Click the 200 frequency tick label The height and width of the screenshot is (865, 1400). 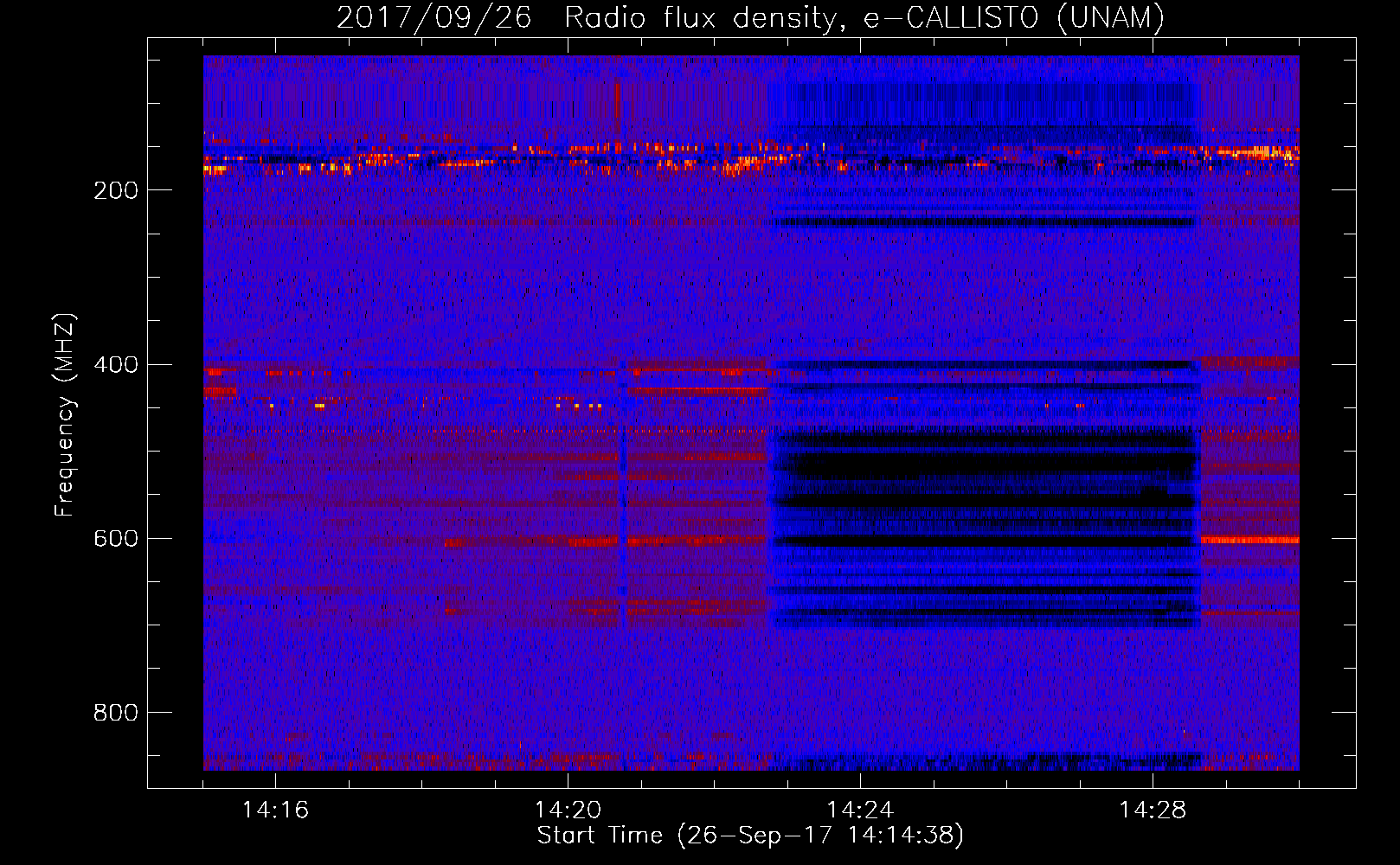(116, 190)
